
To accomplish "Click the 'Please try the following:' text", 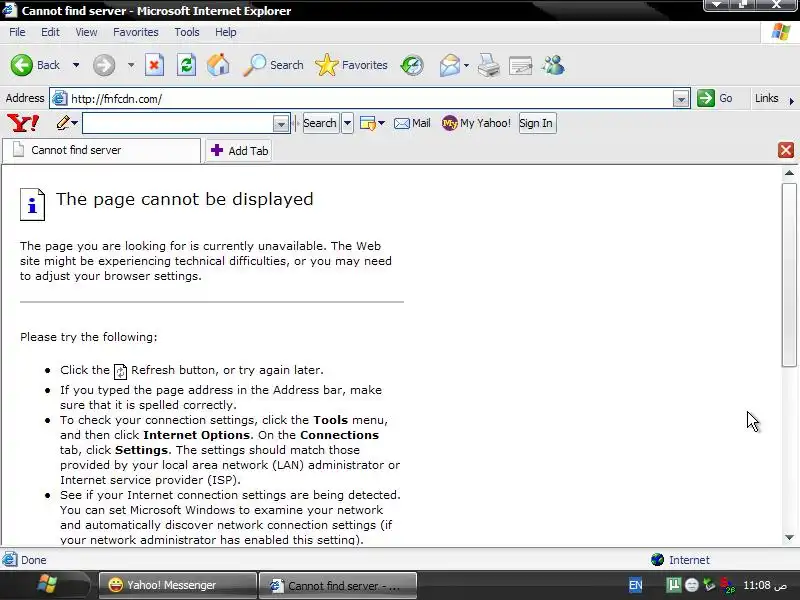I will (89, 337).
